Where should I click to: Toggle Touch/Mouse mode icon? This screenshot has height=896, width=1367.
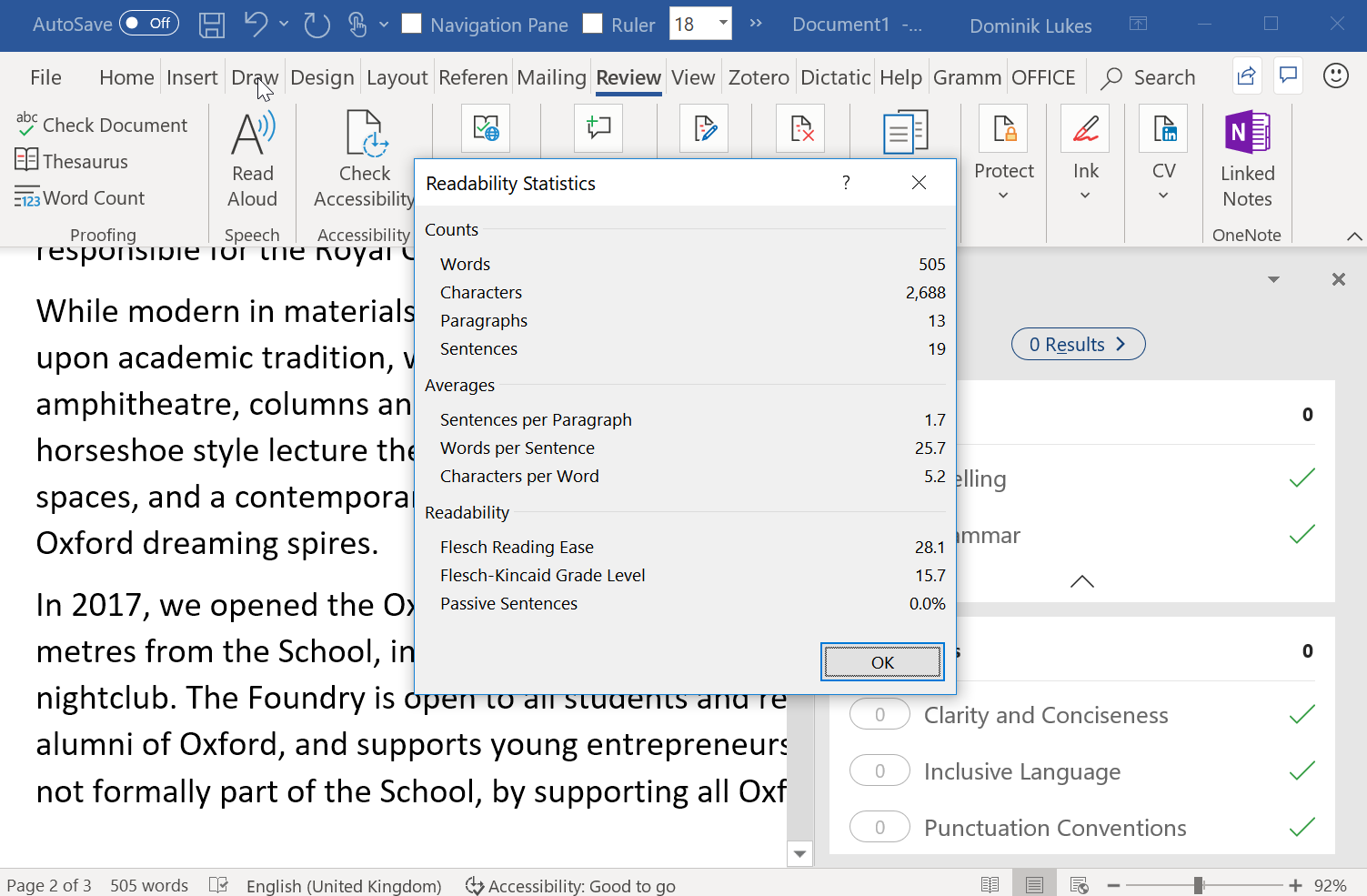[x=357, y=25]
